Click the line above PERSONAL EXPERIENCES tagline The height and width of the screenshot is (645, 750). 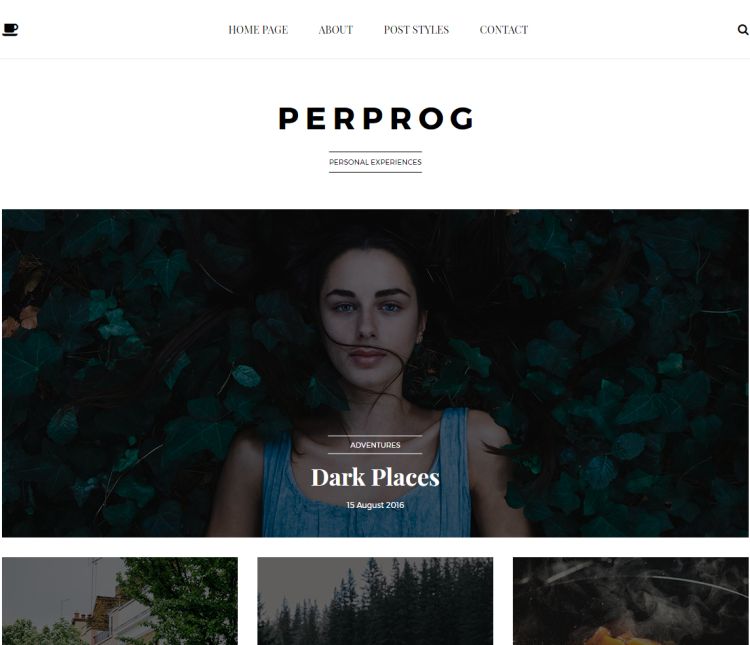(x=375, y=152)
